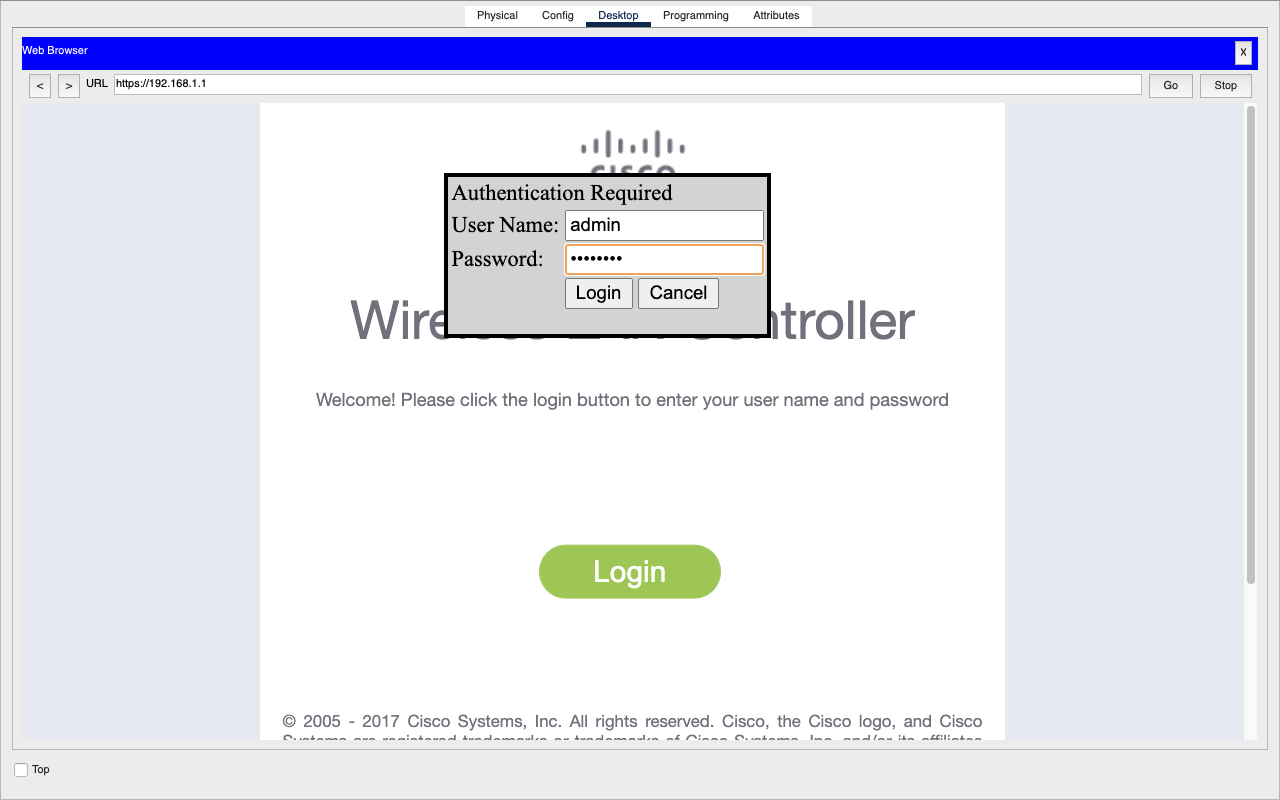
Task: Click the Cisco logo on page
Action: pos(628,153)
